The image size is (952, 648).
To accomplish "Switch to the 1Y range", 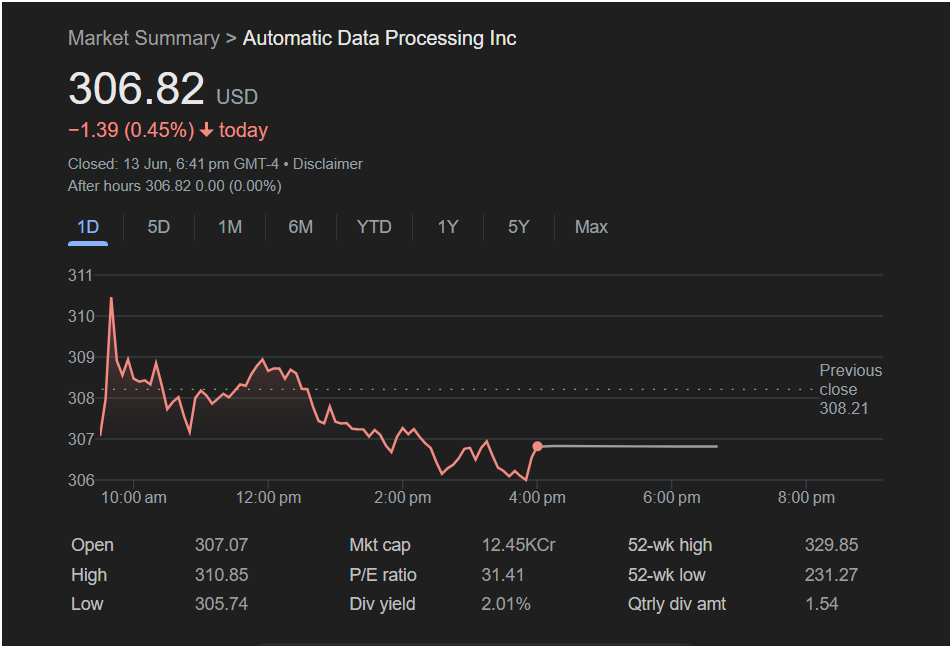I will 448,227.
